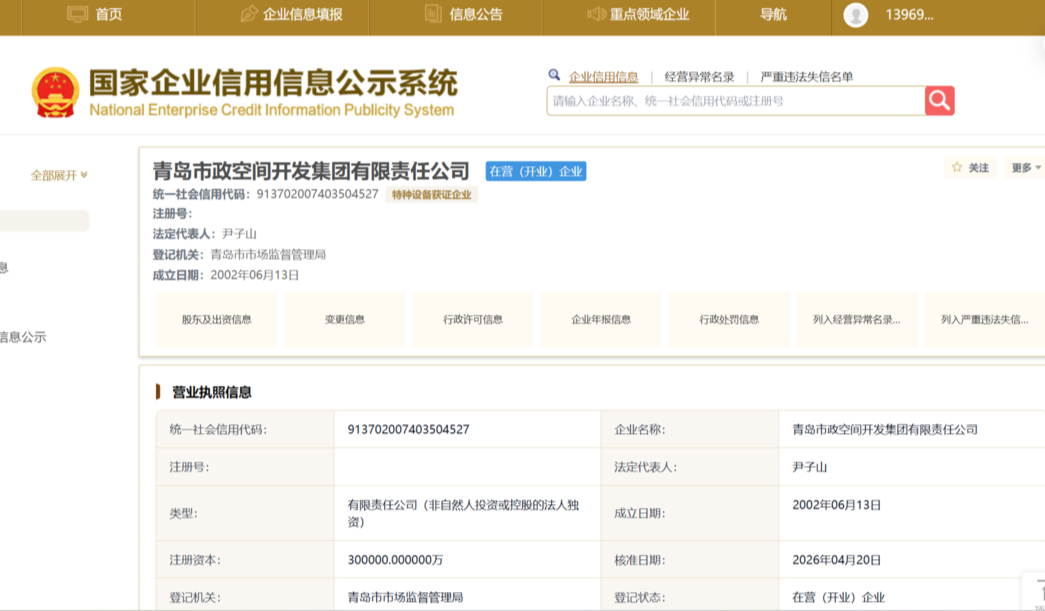Switch to 经营异常名录 search tab
The width and height of the screenshot is (1045, 611).
tap(699, 77)
